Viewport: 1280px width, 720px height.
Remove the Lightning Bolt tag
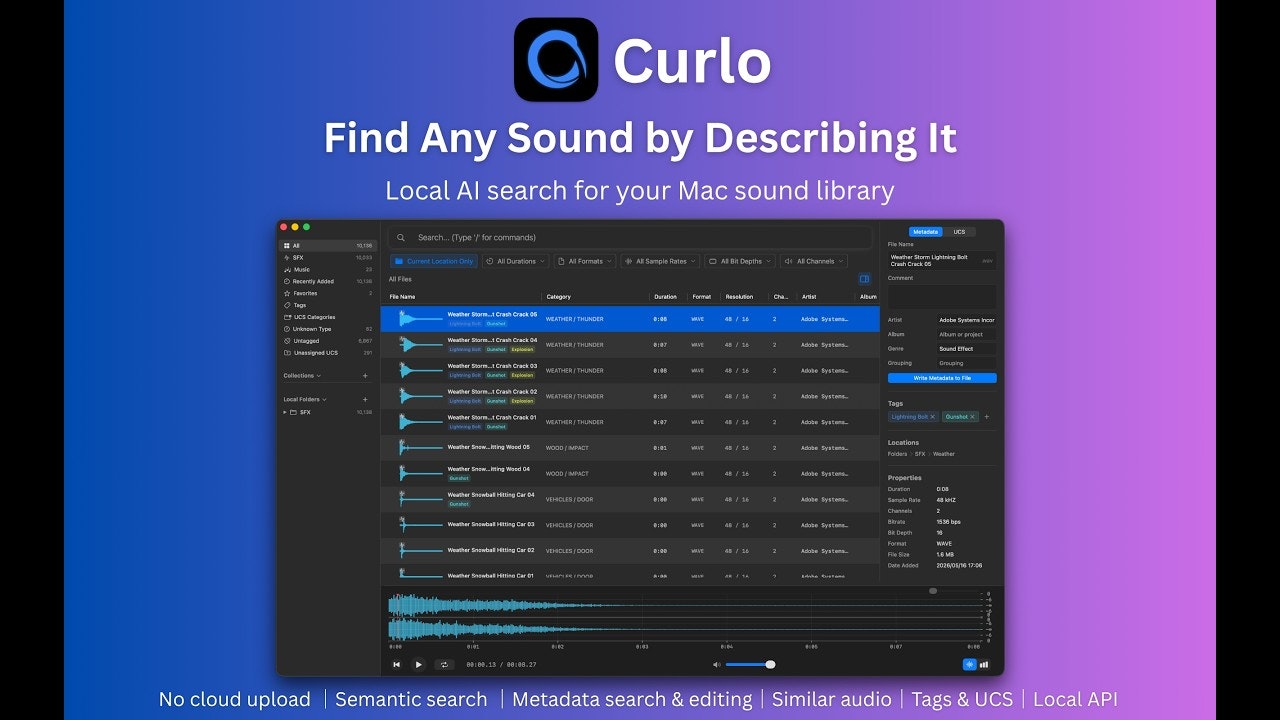point(933,416)
